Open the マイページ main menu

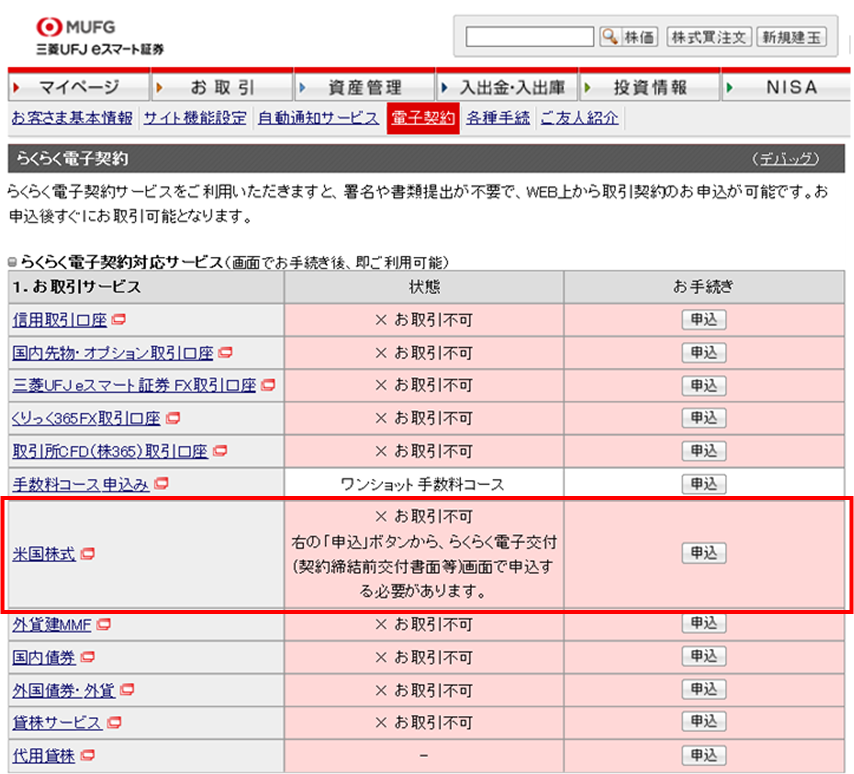click(79, 87)
